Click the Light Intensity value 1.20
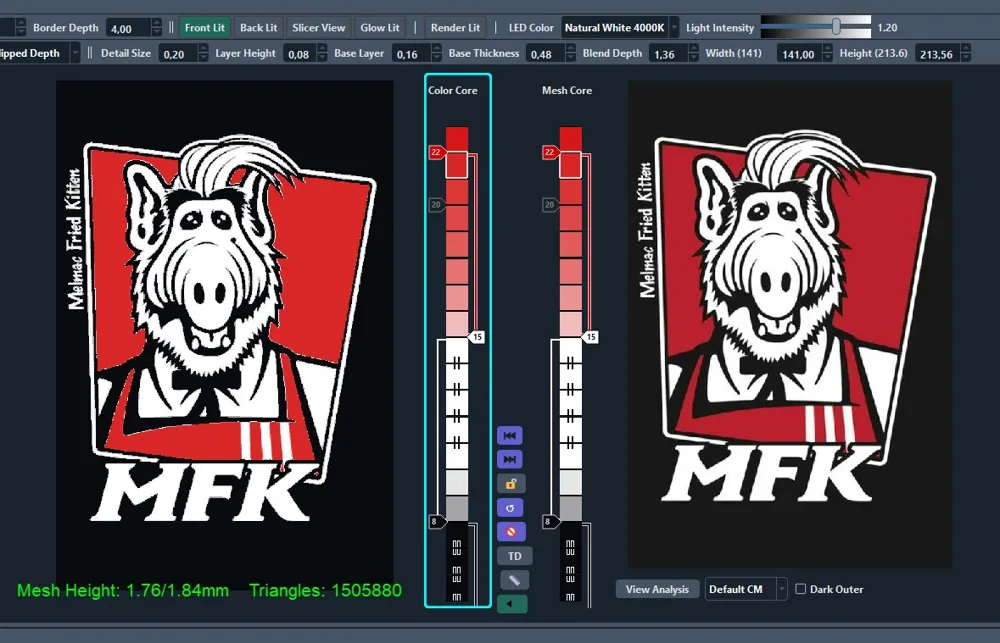This screenshot has width=1000, height=643. tap(887, 27)
